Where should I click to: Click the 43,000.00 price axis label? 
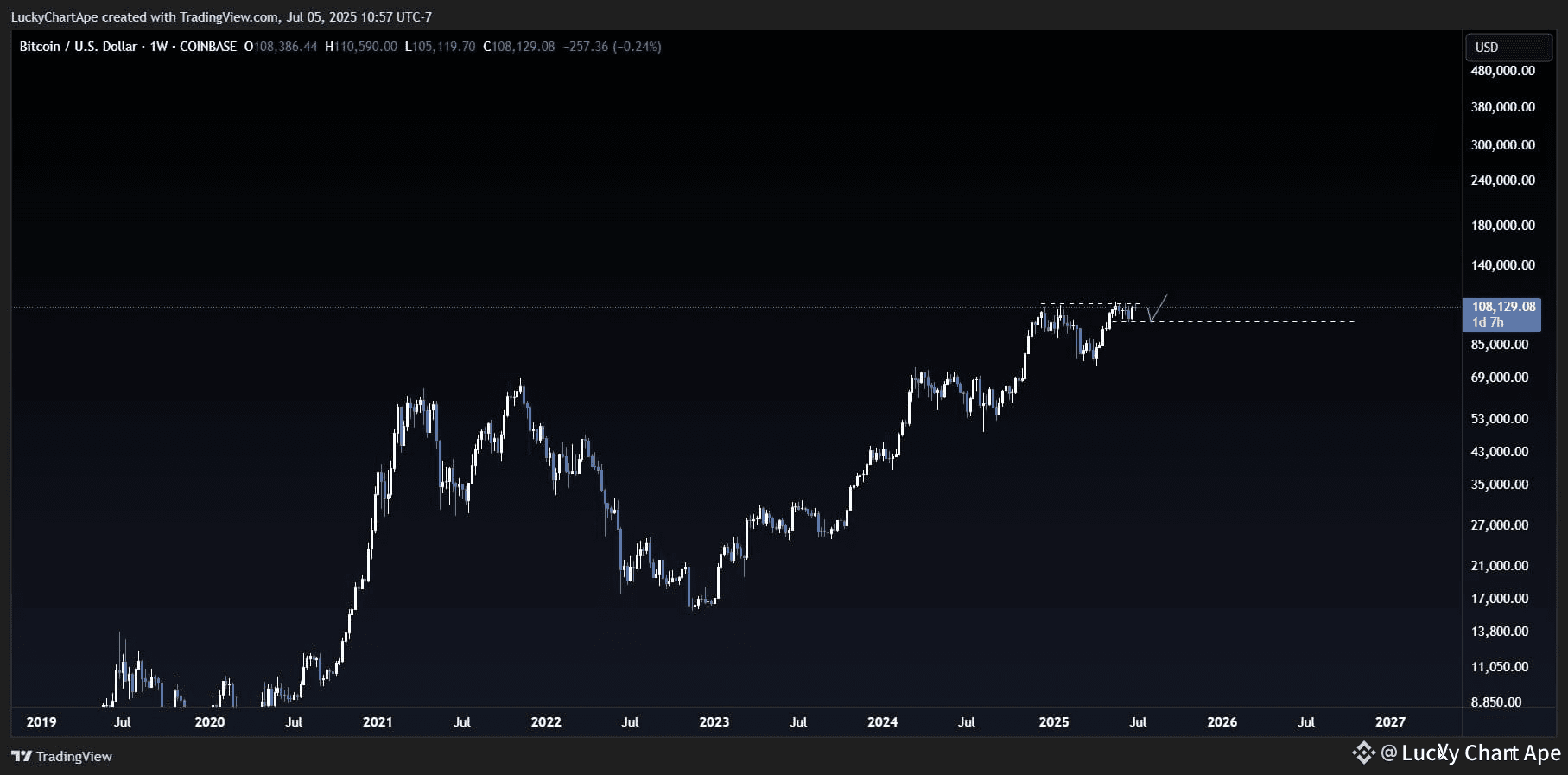pos(1500,452)
